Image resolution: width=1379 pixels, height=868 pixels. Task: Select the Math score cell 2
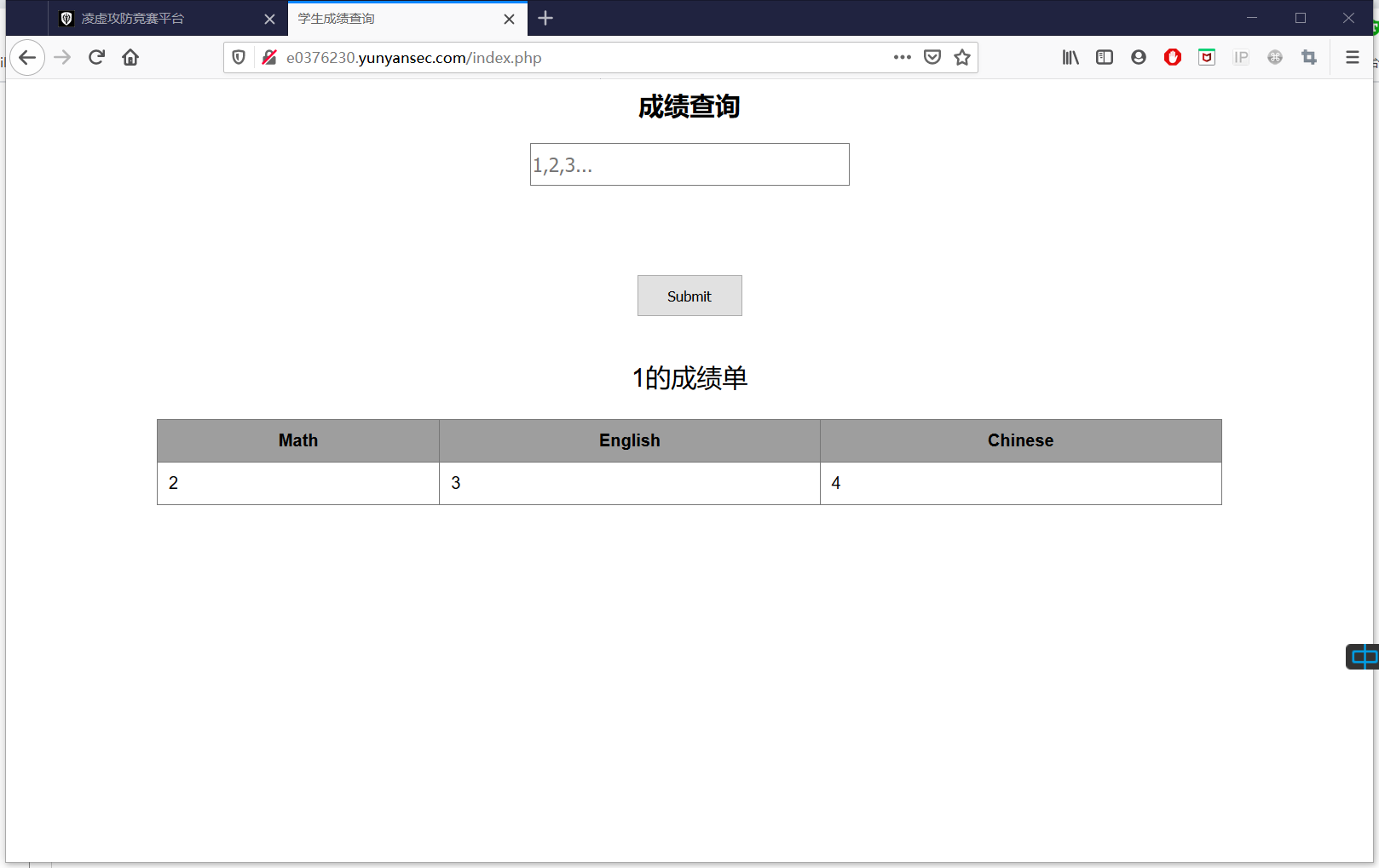(x=298, y=483)
